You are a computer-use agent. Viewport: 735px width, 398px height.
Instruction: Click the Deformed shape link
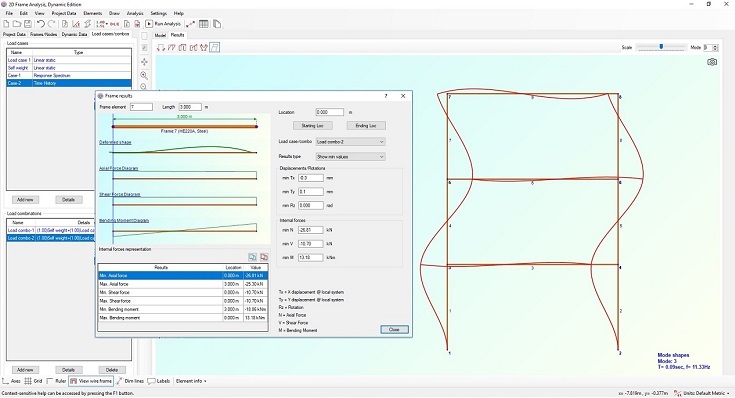coord(115,142)
